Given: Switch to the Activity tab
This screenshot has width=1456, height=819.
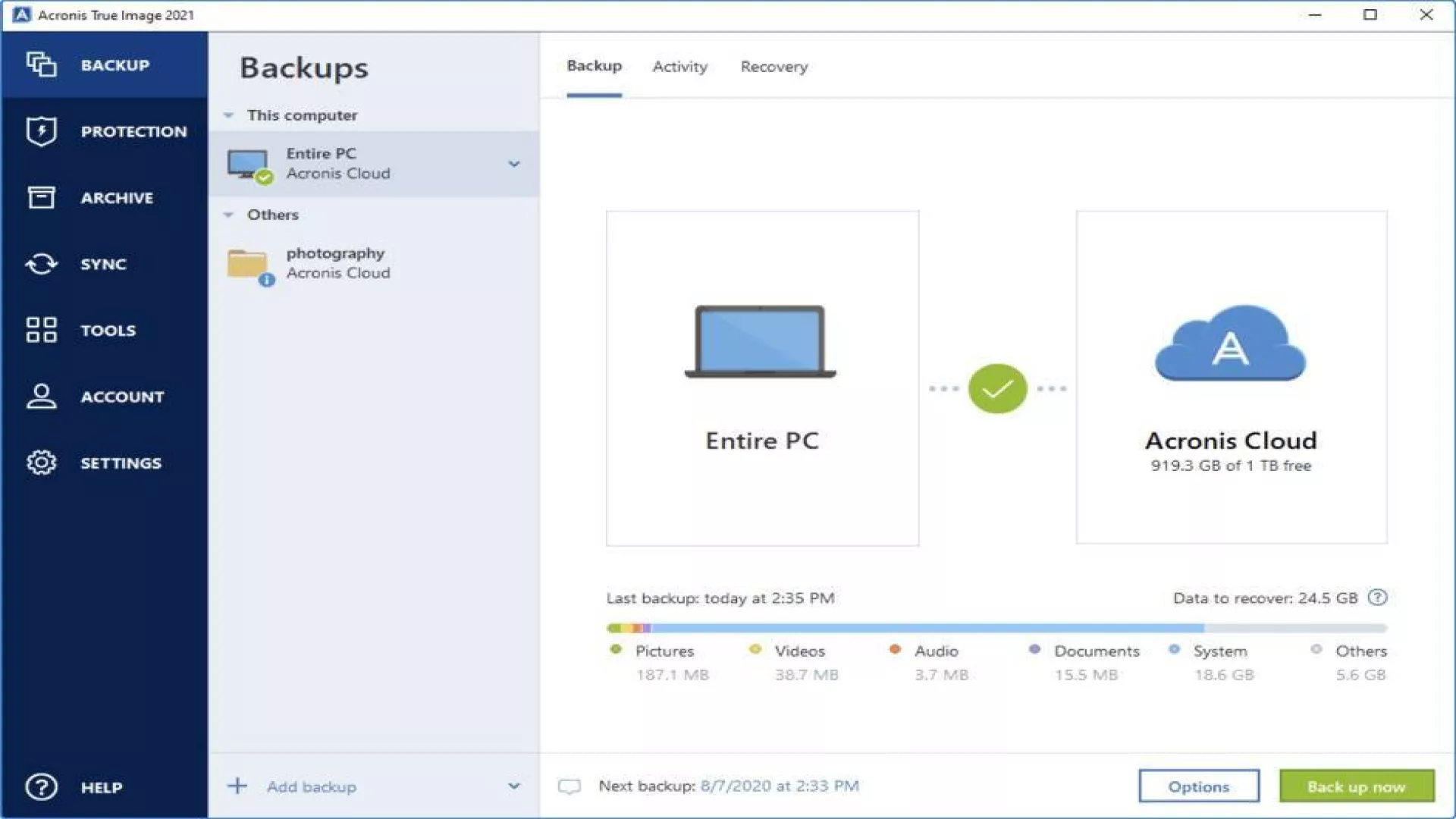Looking at the screenshot, I should pyautogui.click(x=679, y=67).
